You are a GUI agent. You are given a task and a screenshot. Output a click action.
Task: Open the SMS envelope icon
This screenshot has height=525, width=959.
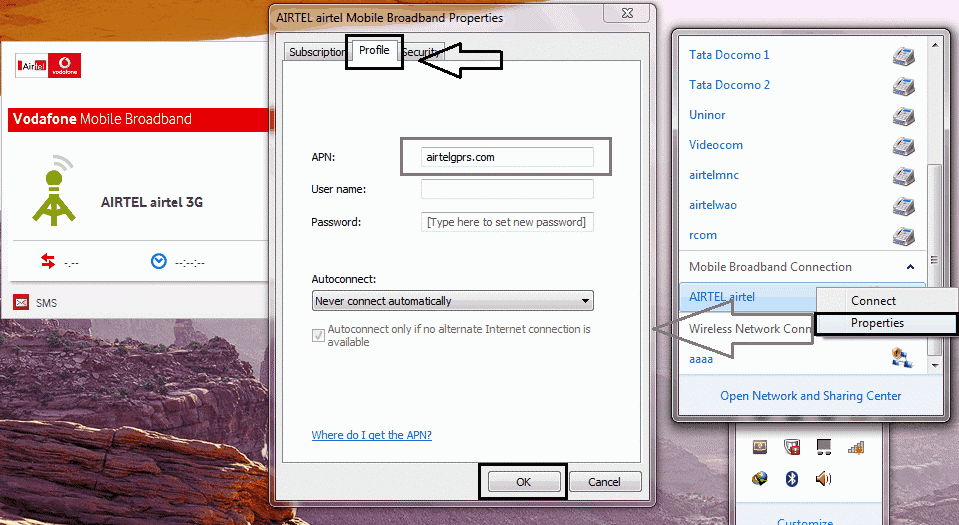pos(21,302)
